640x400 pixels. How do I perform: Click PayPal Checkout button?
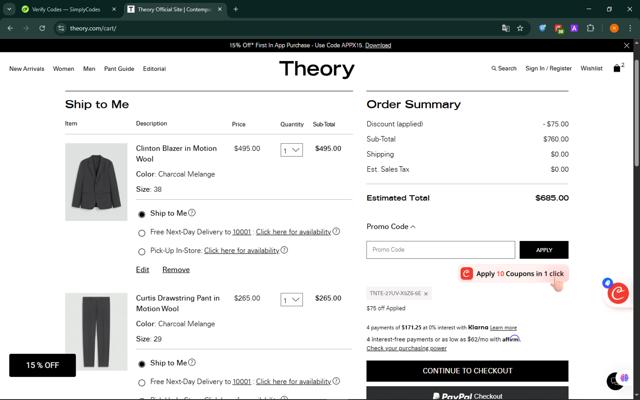467,393
